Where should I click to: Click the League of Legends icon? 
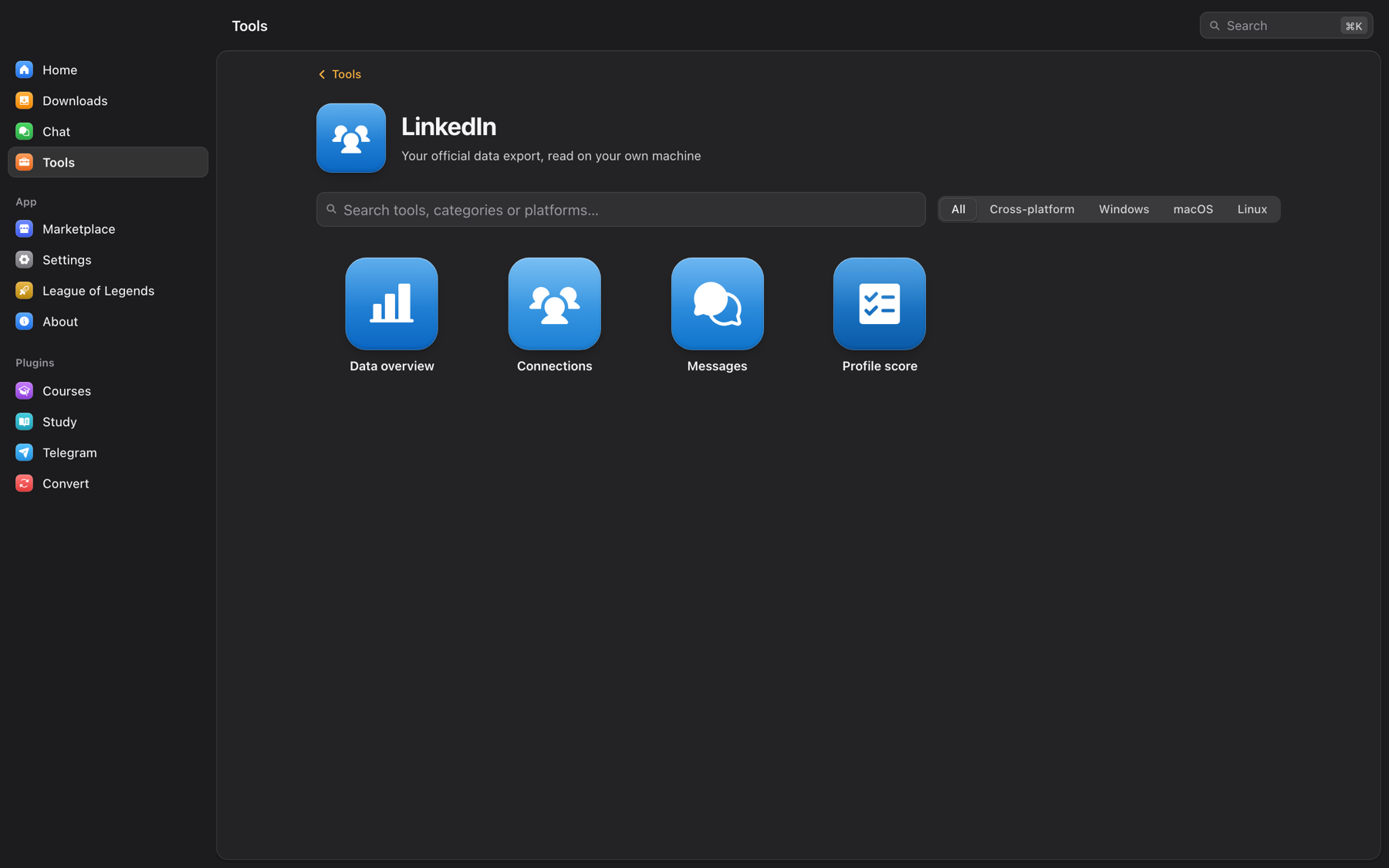pos(25,290)
